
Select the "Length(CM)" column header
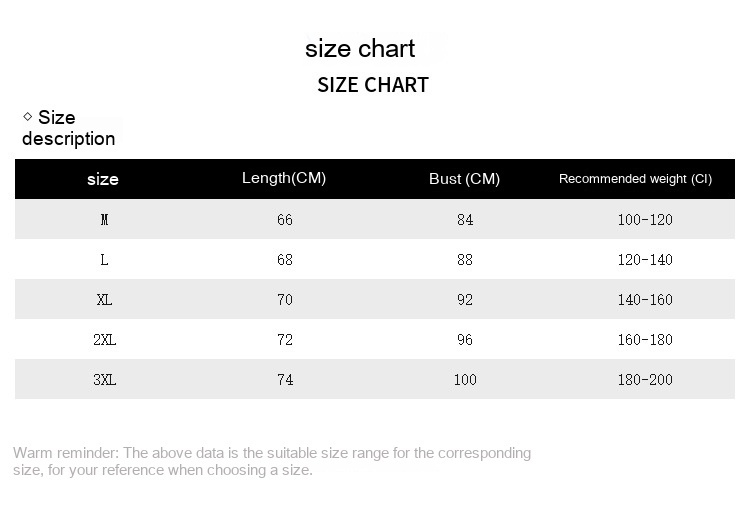[x=284, y=178]
